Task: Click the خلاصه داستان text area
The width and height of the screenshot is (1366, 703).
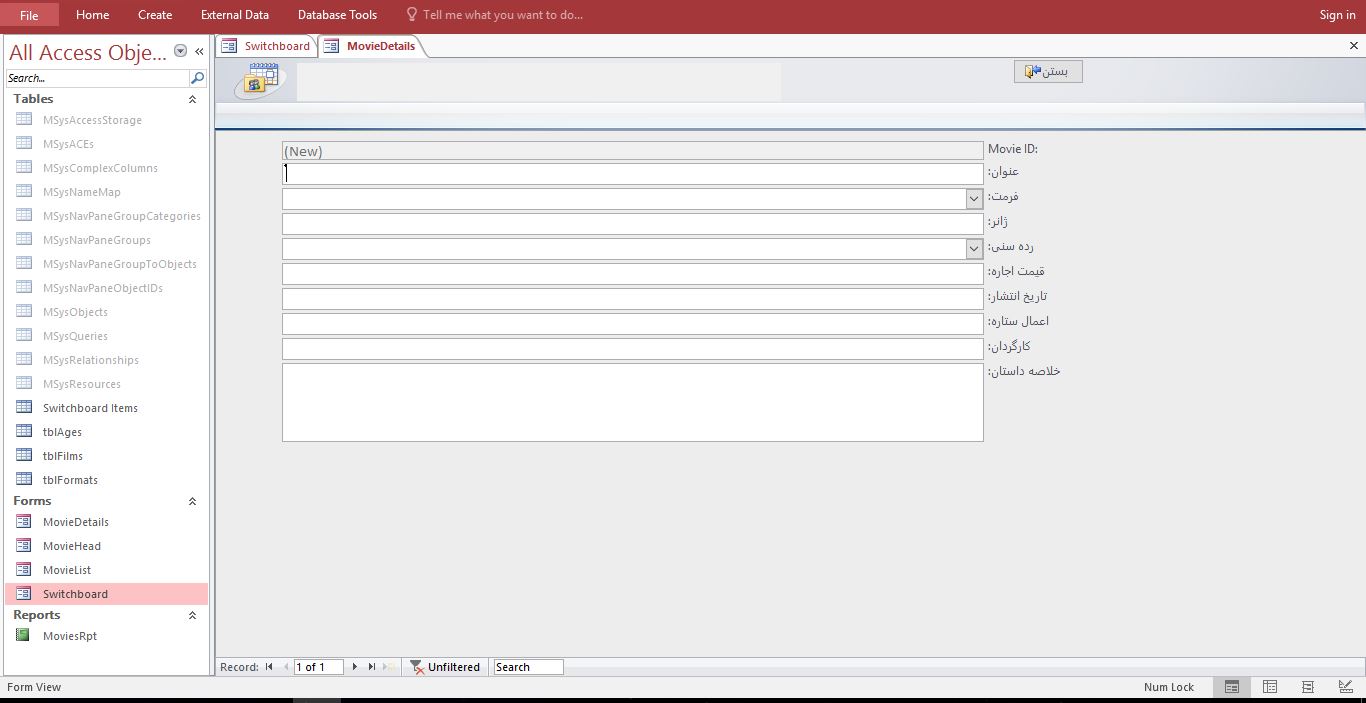Action: (x=632, y=402)
